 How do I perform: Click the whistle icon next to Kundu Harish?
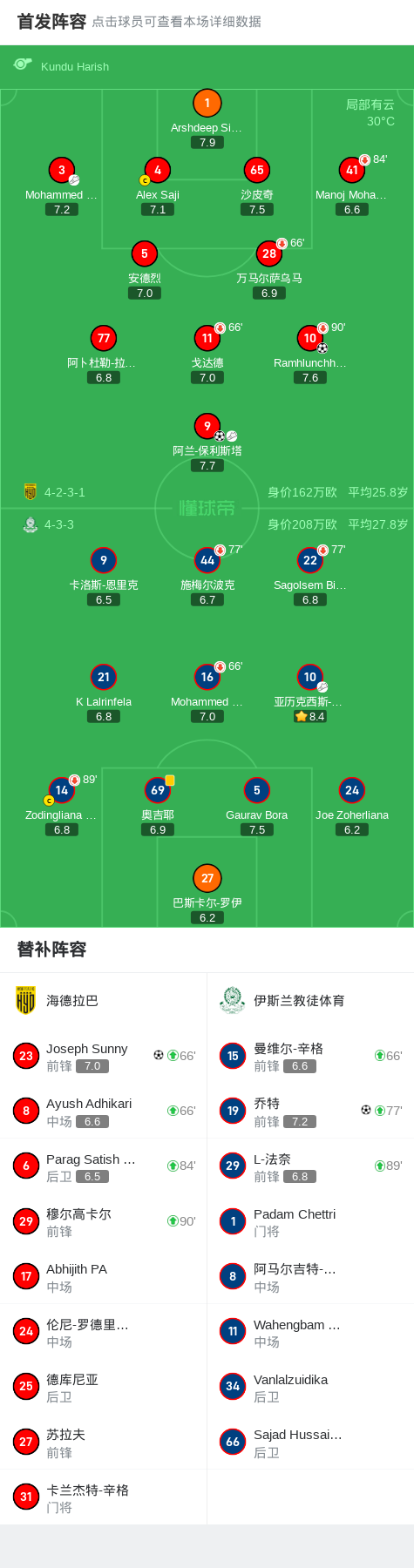23,64
